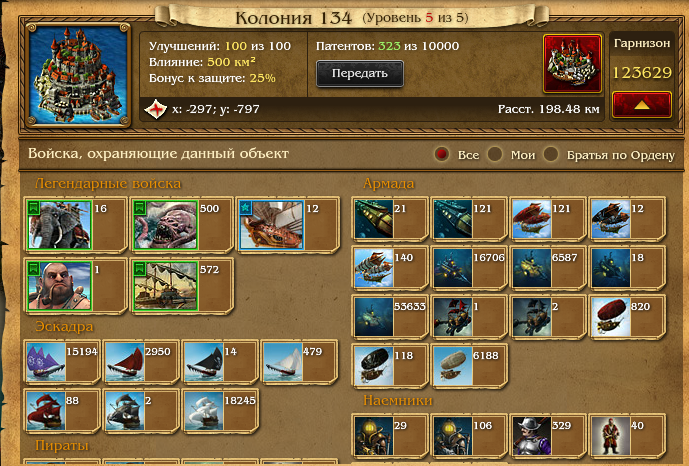Click the kraken monster unit with 500
This screenshot has height=466, width=689.
point(166,225)
